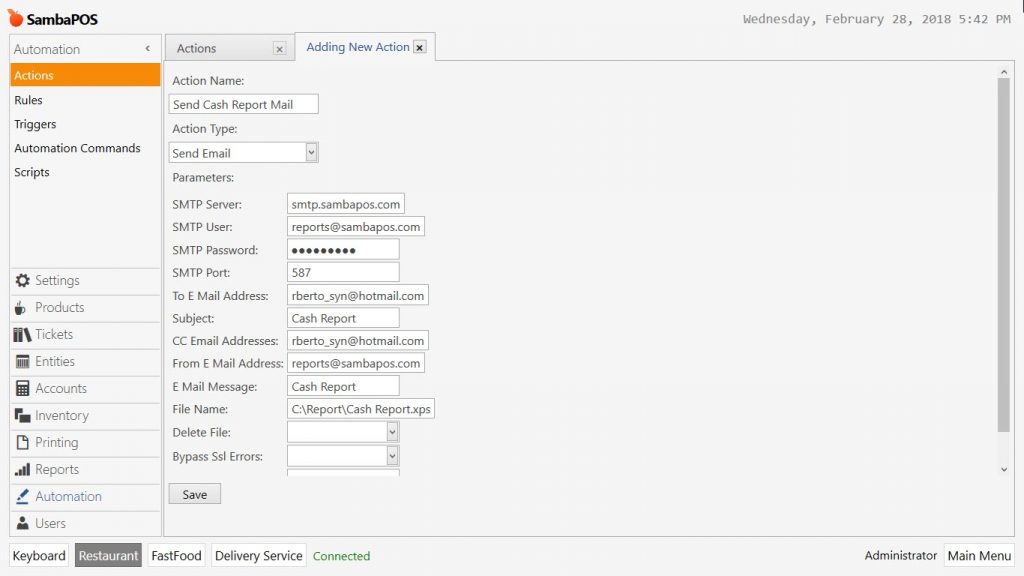Screen dimensions: 1024x576
Task: Select Actions in the Automation menu
Action: tap(85, 75)
